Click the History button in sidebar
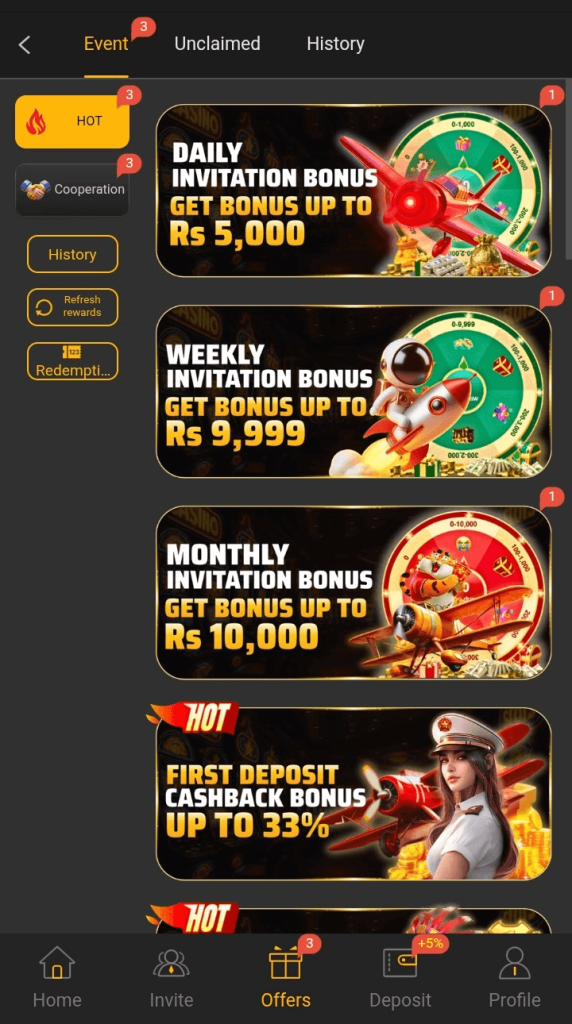 pos(72,254)
